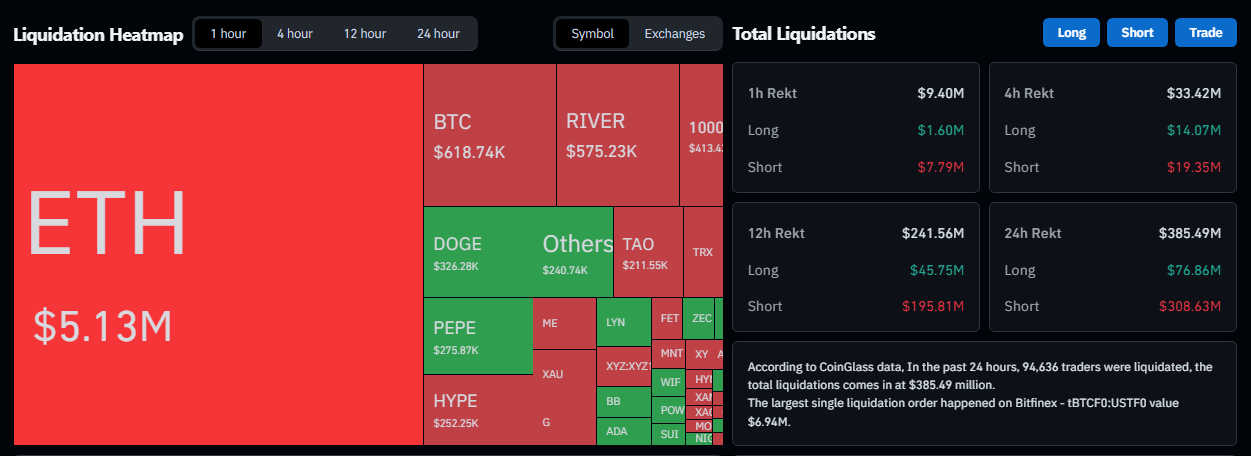Switch heatmap to 12 hour view

point(364,34)
